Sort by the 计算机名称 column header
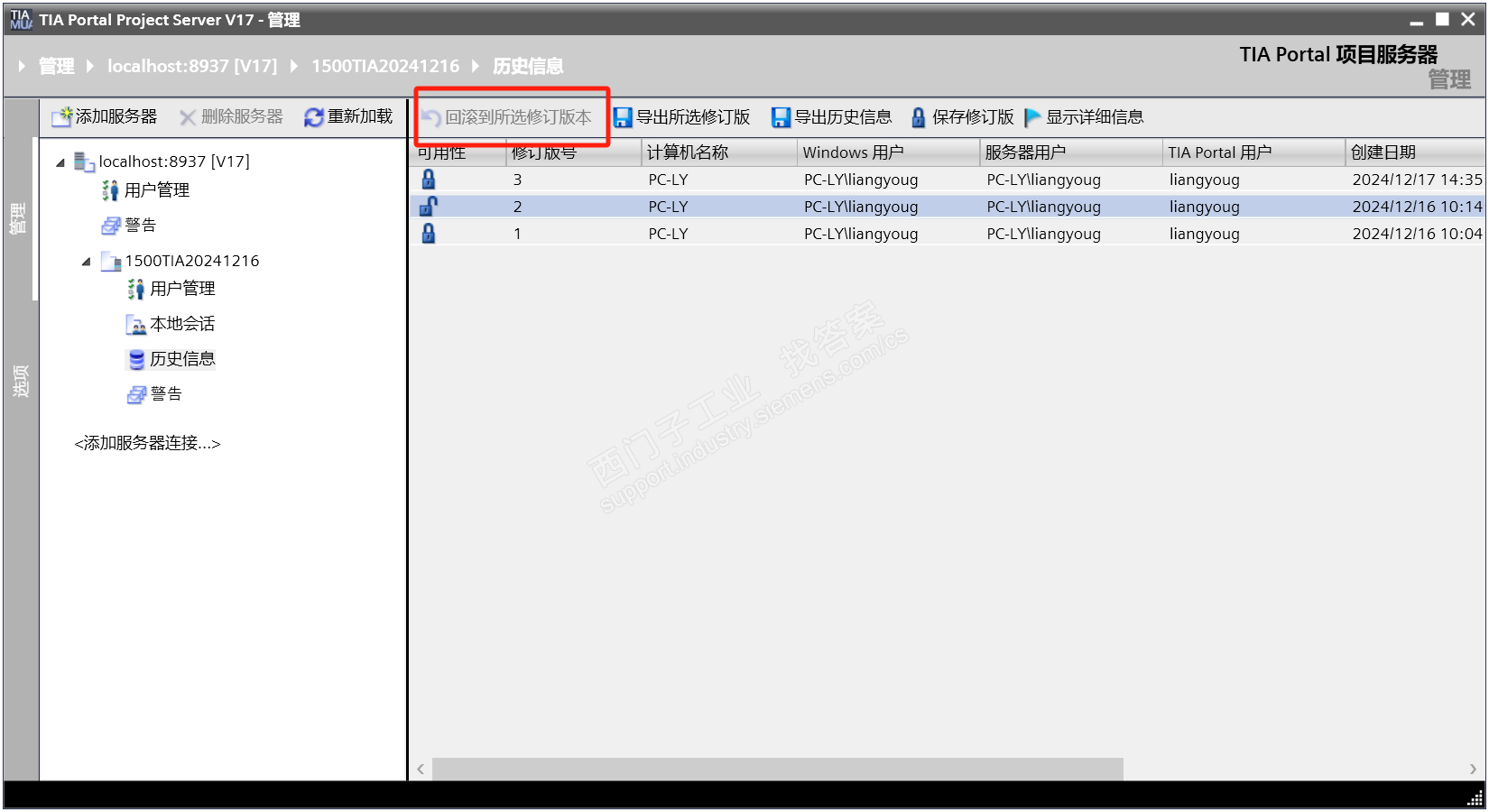This screenshot has height=812, width=1489. click(719, 152)
